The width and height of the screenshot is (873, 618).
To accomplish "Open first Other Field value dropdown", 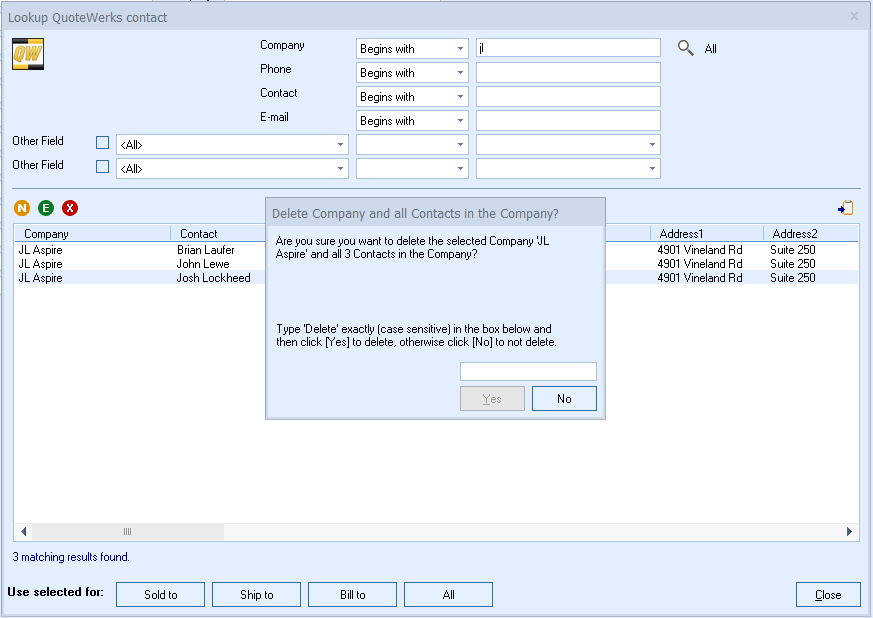I will [x=568, y=144].
